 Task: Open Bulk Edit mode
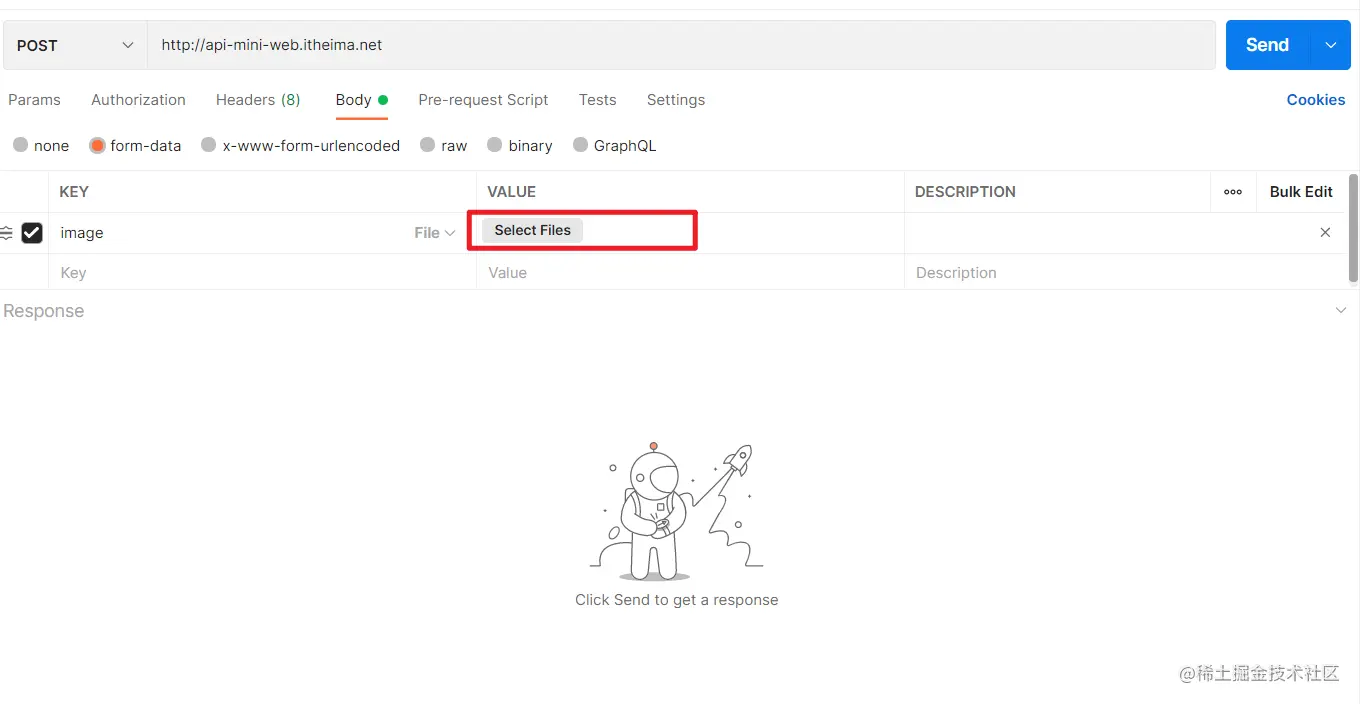tap(1301, 192)
